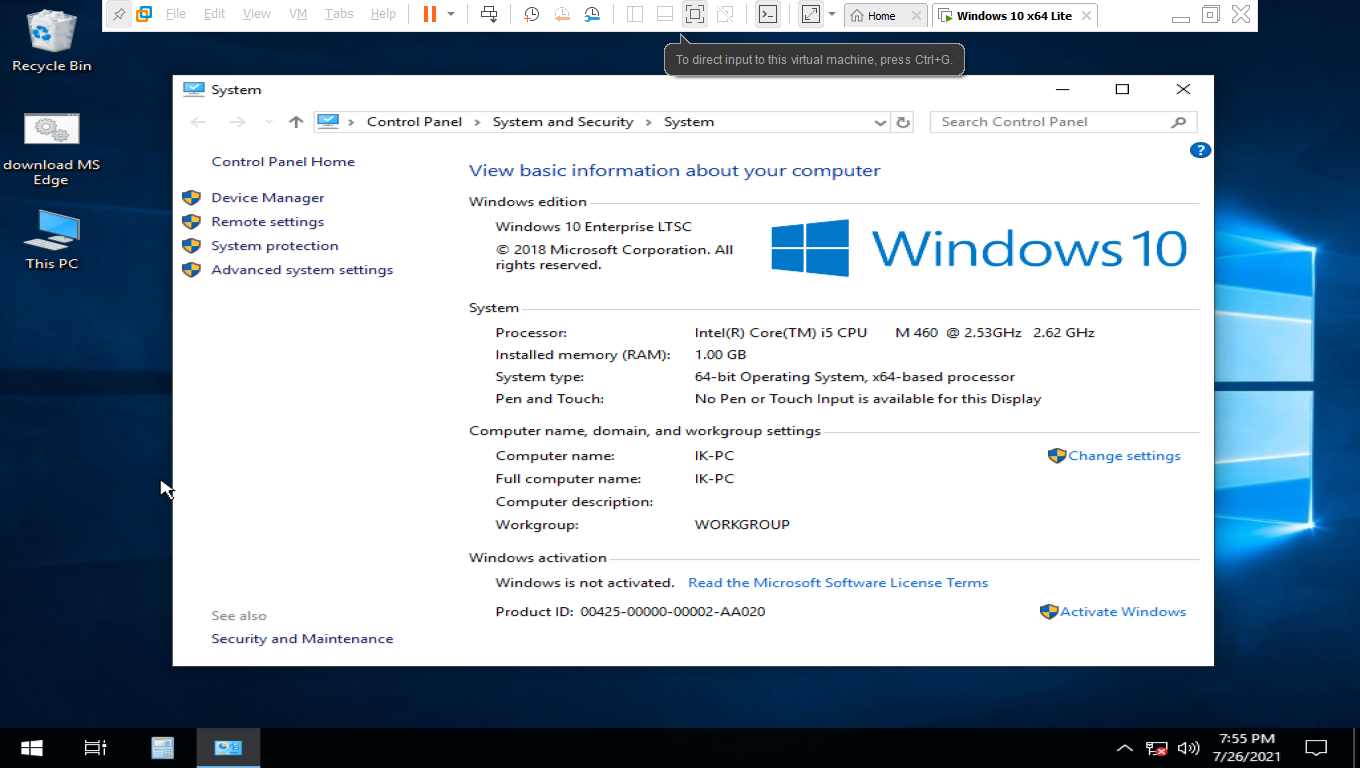Click the Unity mode toolbar icon
This screenshot has height=768, width=1360.
pos(725,14)
